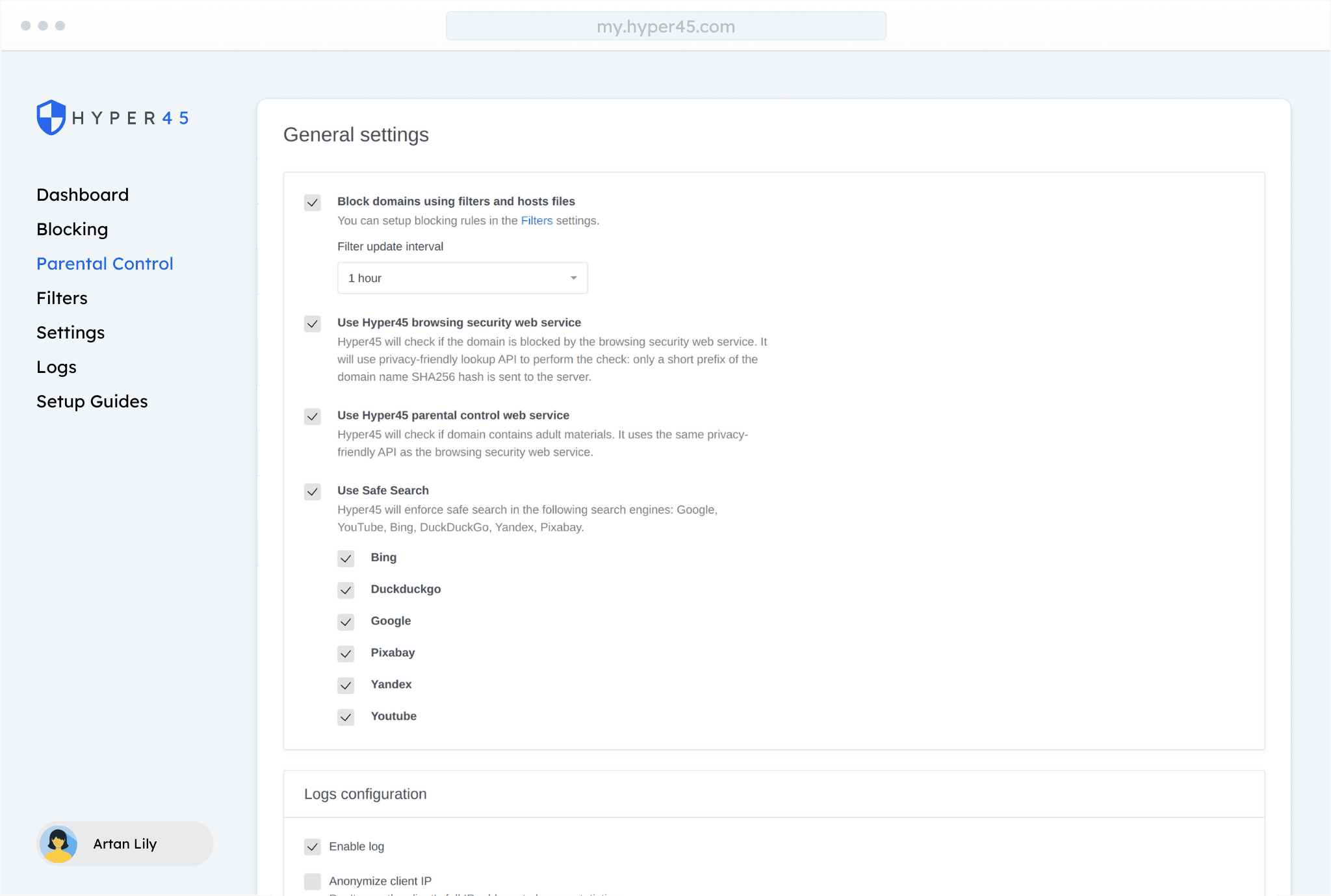Uncheck Block domains using filters checkbox

click(x=313, y=203)
